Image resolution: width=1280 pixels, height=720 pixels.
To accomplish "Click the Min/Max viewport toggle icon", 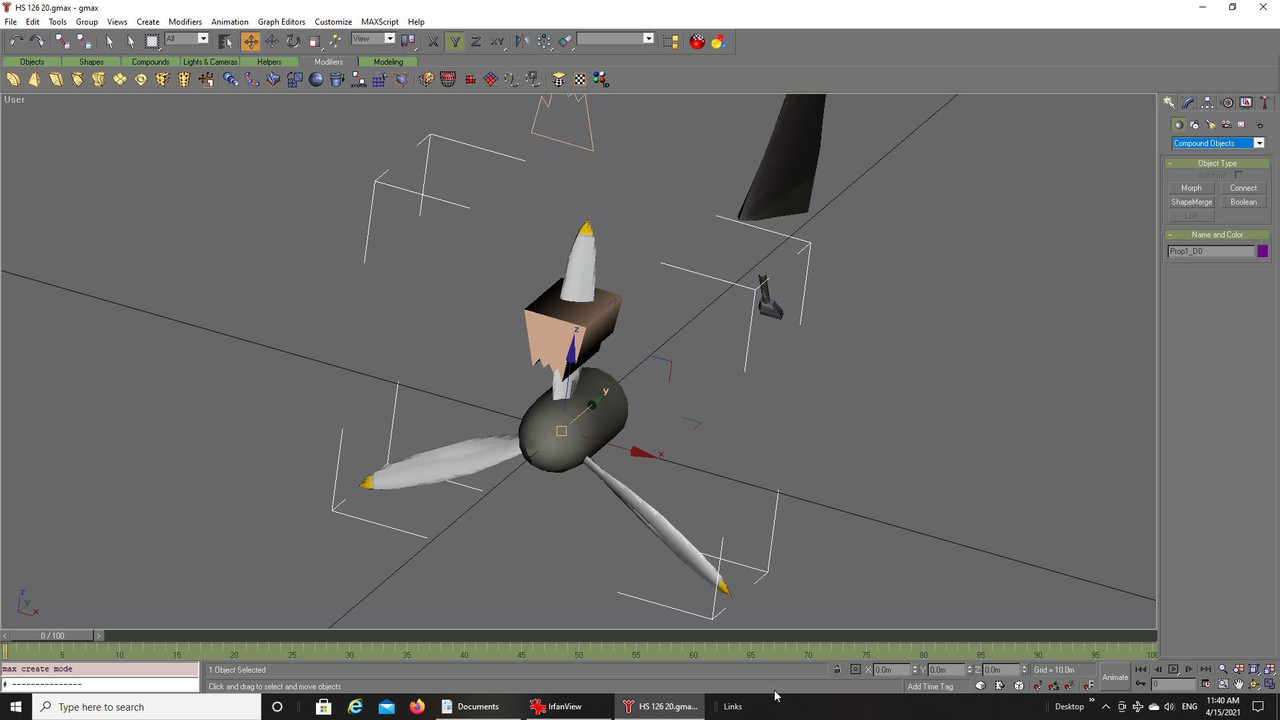I will (x=1270, y=685).
